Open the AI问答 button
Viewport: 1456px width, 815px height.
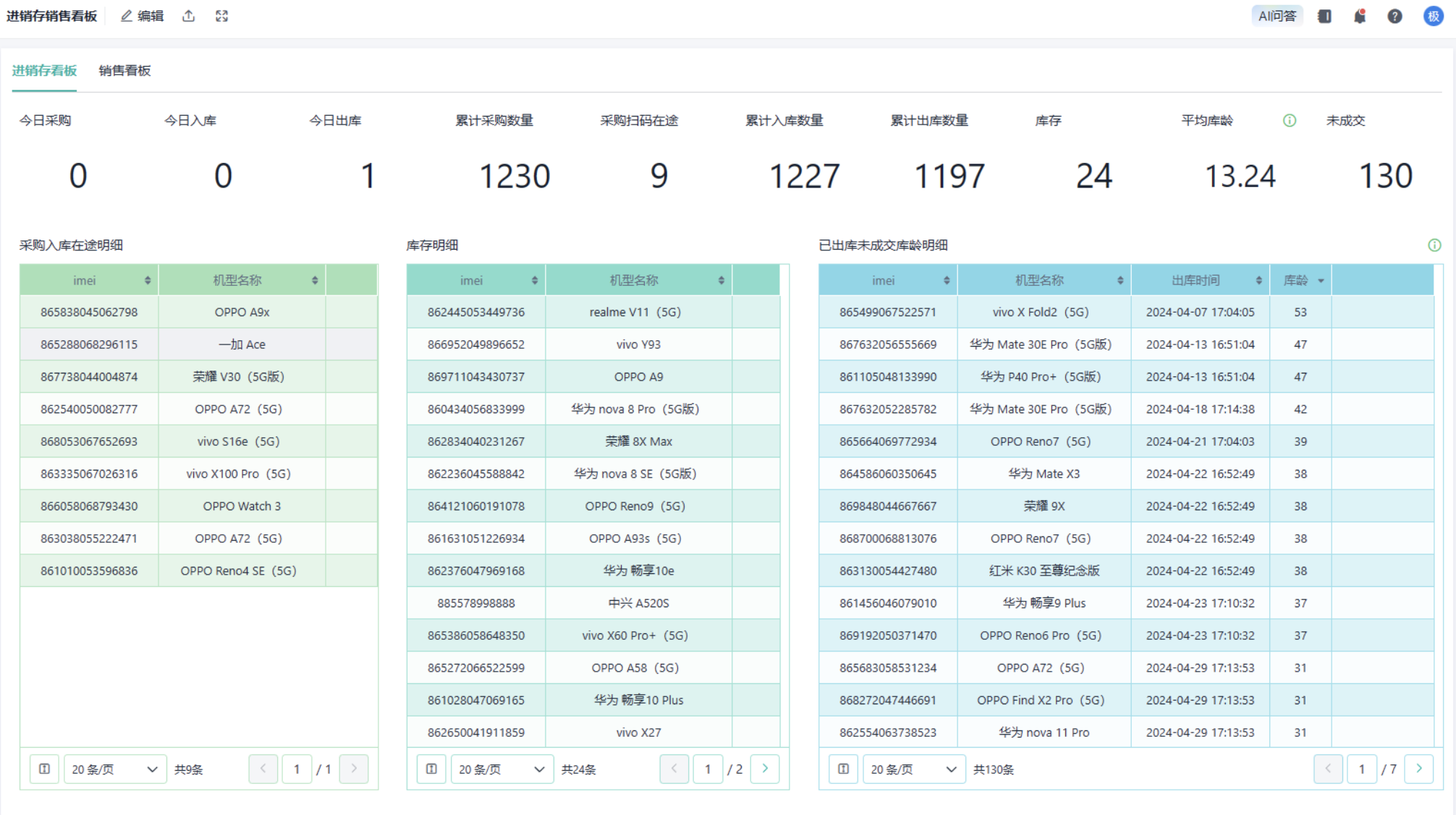coord(1277,16)
